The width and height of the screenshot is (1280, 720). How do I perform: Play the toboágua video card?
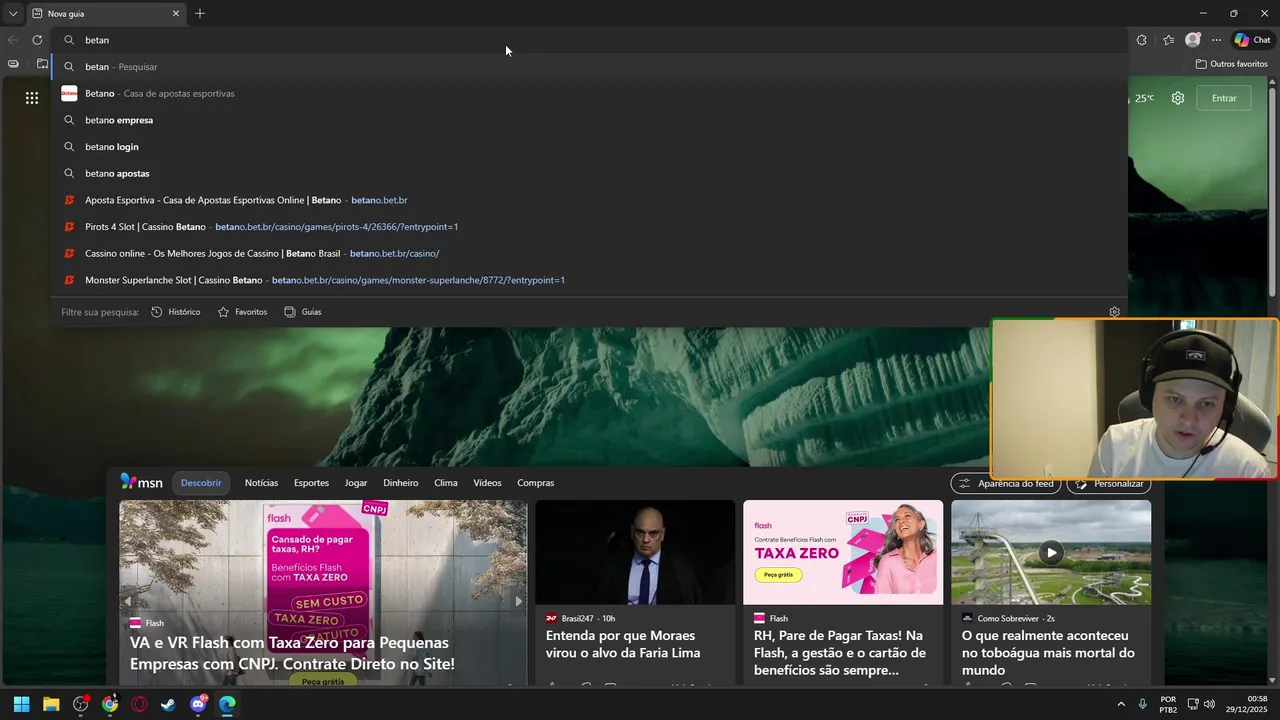coord(1051,552)
